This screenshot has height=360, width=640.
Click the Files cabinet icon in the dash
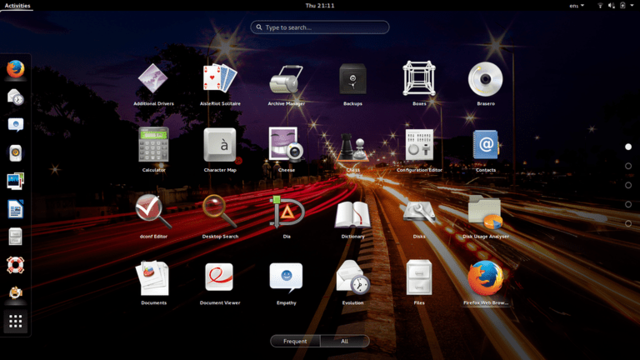click(x=15, y=237)
